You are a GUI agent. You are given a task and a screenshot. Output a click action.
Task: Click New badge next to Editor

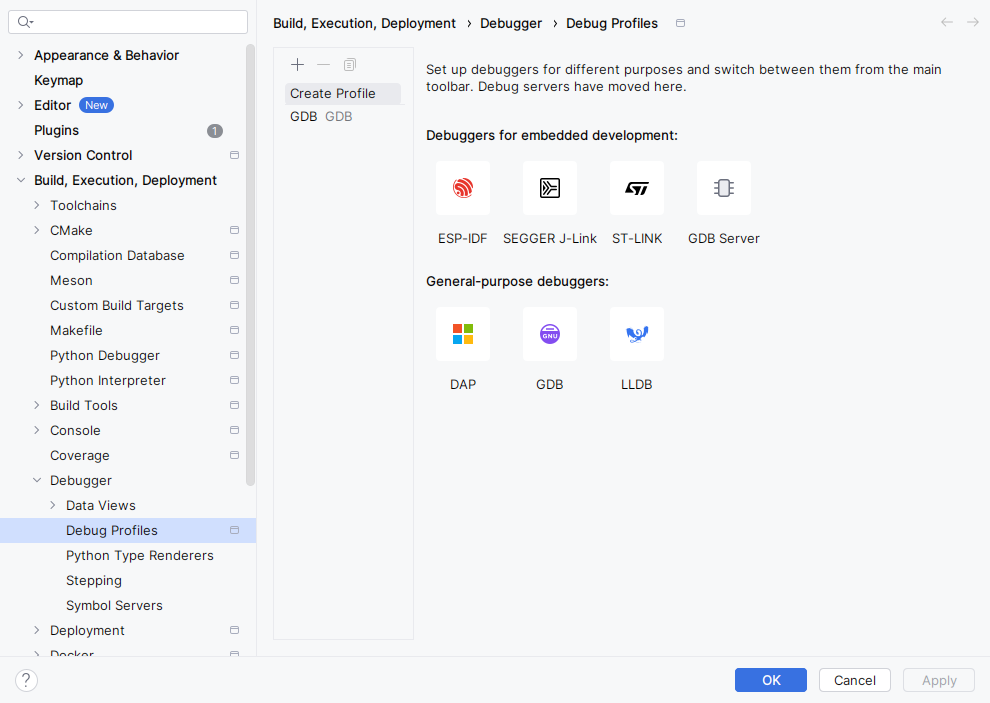click(x=96, y=105)
